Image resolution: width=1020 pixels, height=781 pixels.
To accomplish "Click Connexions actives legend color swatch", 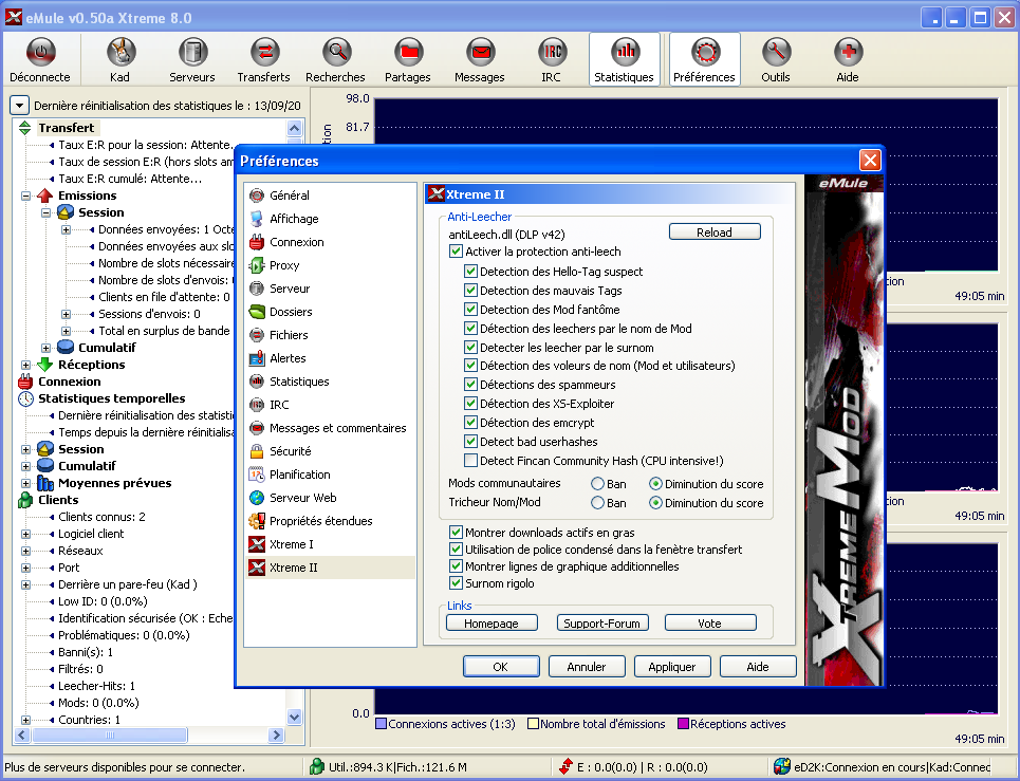I will tap(381, 724).
